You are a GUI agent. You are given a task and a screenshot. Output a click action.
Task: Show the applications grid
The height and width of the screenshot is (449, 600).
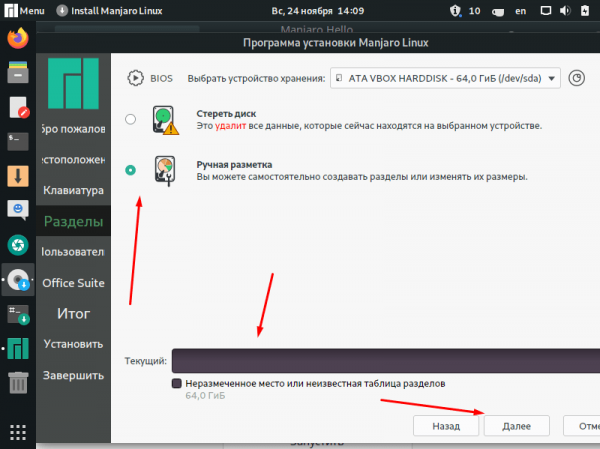pyautogui.click(x=18, y=433)
